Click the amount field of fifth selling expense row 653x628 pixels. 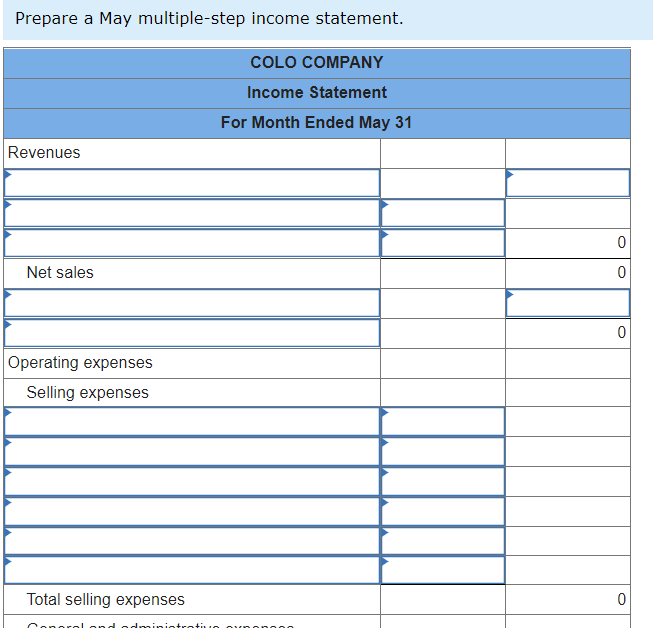tap(443, 541)
